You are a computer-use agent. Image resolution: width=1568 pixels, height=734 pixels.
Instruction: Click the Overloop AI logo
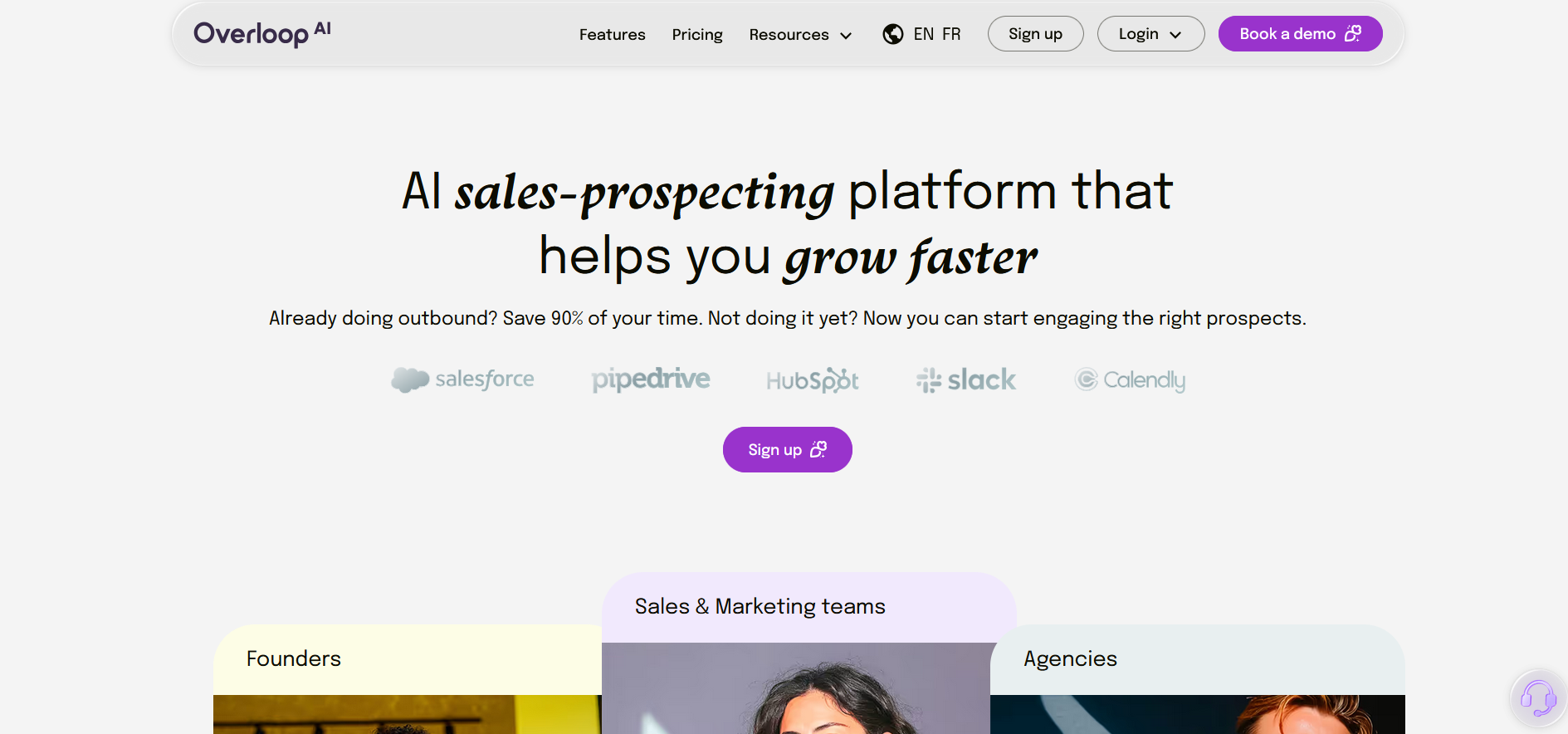pyautogui.click(x=262, y=34)
